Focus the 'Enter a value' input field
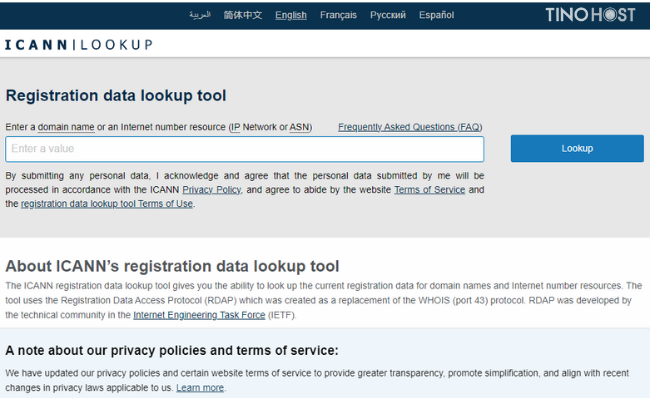The width and height of the screenshot is (650, 400). coord(245,149)
